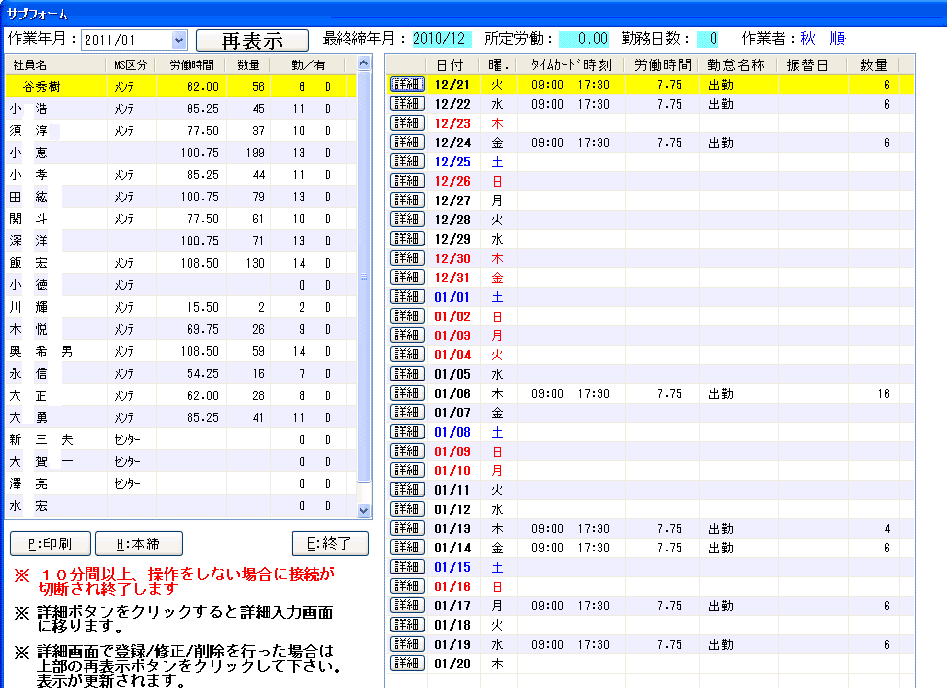947x688 pixels.
Task: Select employee row 澤 亮
Action: tap(181, 484)
